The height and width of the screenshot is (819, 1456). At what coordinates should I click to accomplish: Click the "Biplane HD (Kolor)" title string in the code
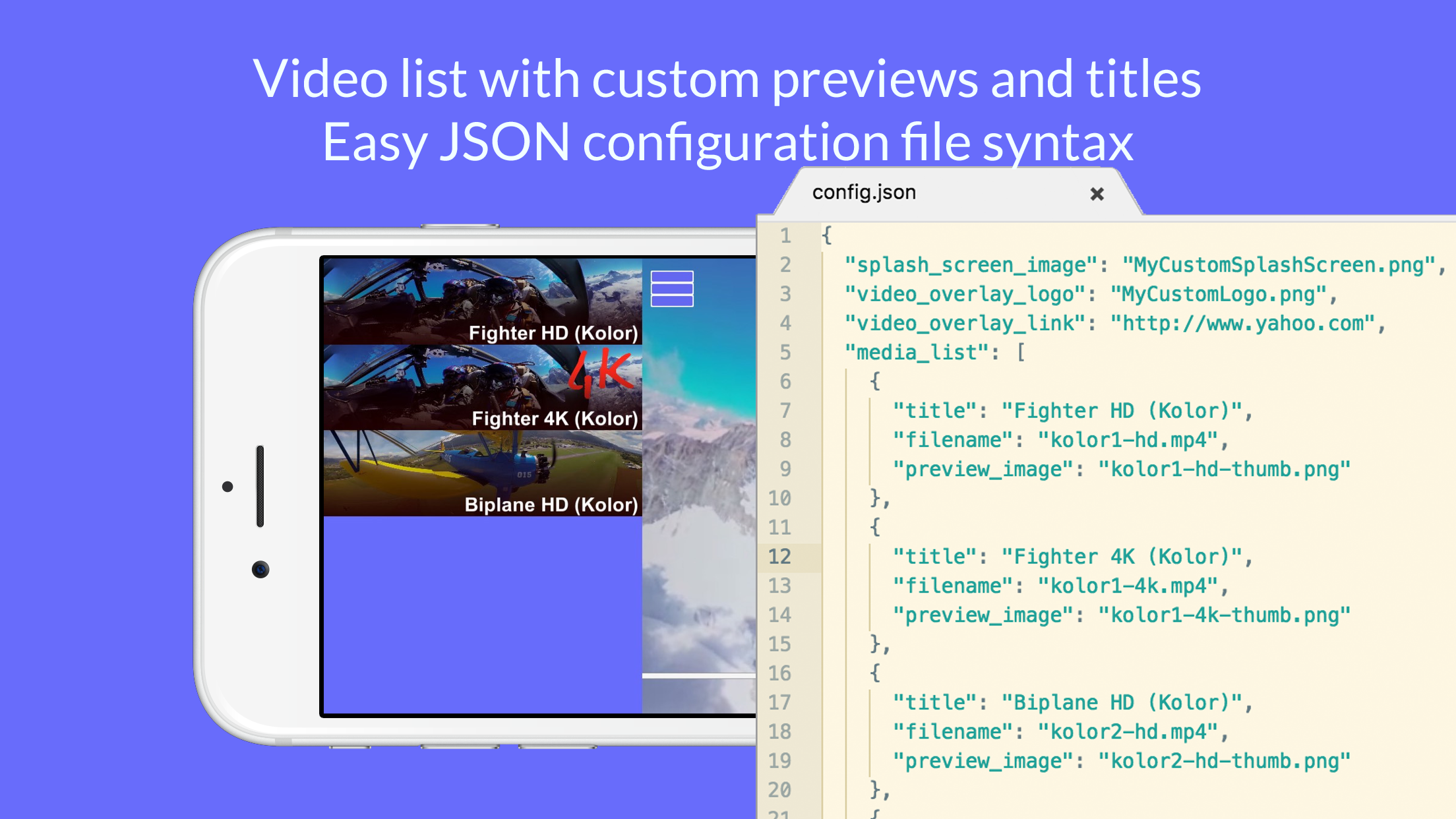click(1122, 702)
